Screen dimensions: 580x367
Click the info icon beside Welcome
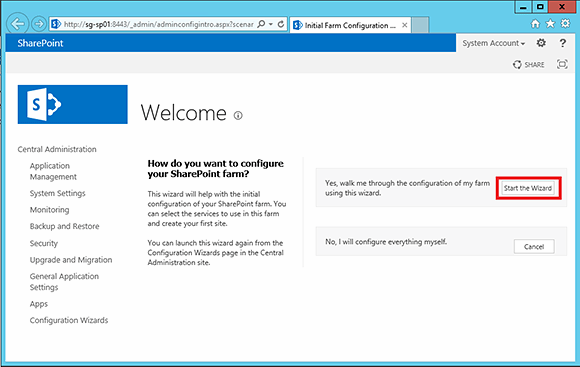238,115
